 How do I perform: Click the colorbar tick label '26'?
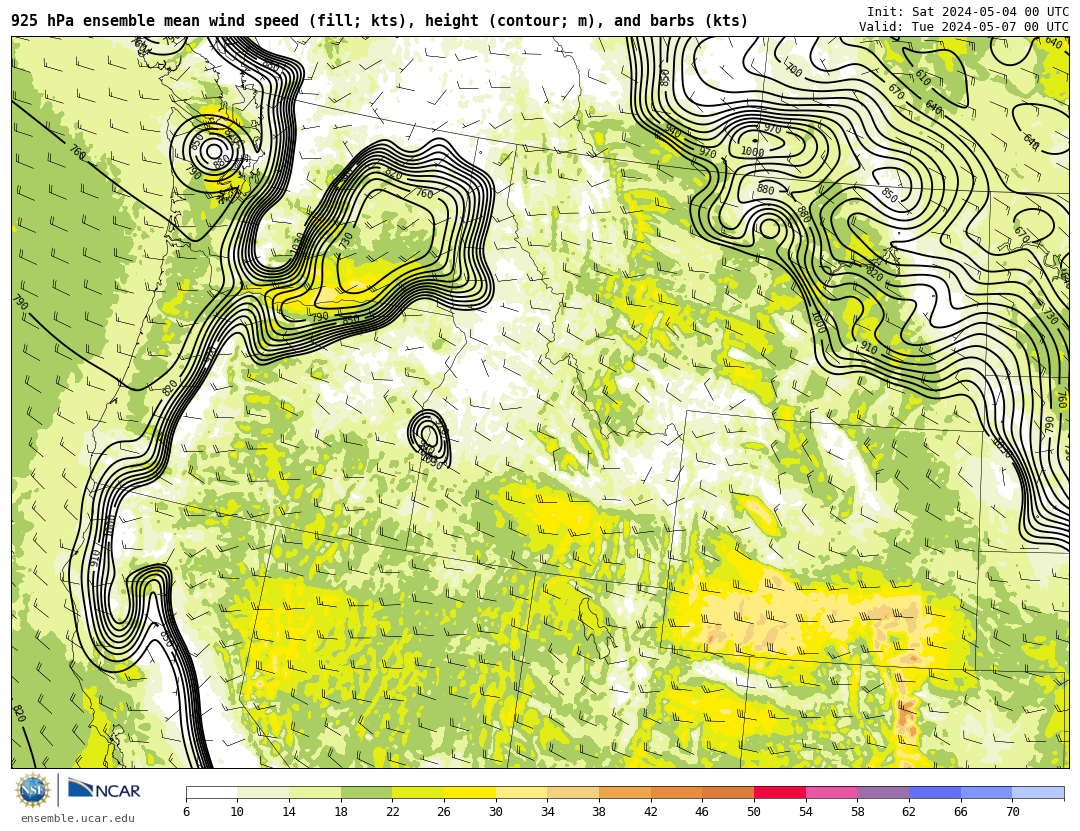(x=444, y=812)
